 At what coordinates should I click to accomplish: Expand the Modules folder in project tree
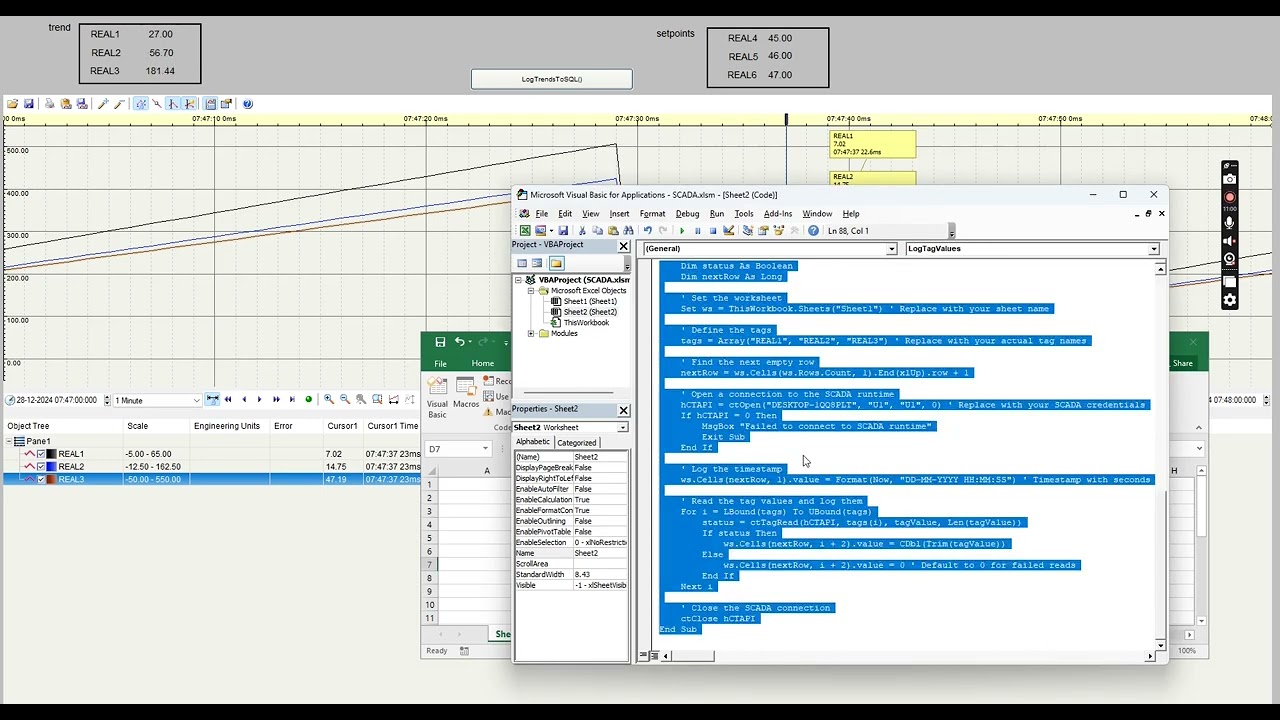(531, 334)
